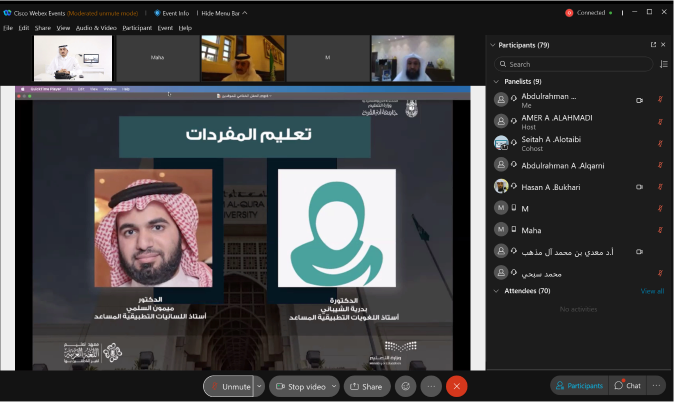
Task: Open the File menu
Action: tap(8, 28)
